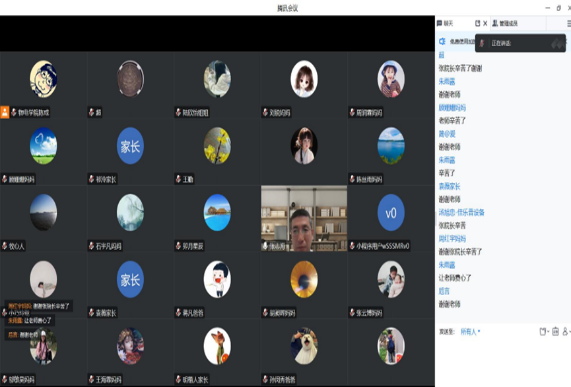Select the live video tile of the man speaking
This screenshot has width=571, height=387.
[304, 218]
